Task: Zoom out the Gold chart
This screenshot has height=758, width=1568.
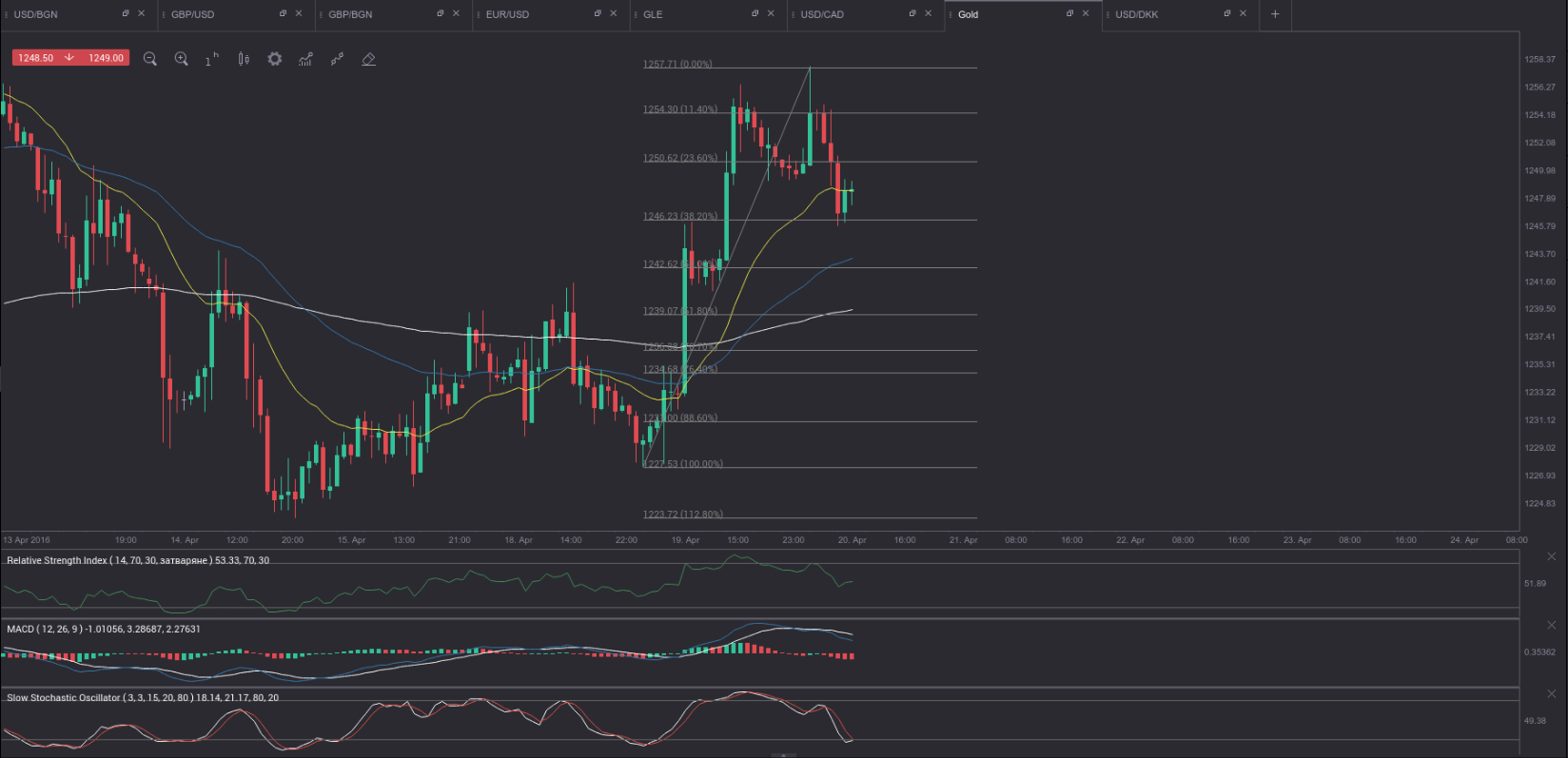Action: coord(149,59)
